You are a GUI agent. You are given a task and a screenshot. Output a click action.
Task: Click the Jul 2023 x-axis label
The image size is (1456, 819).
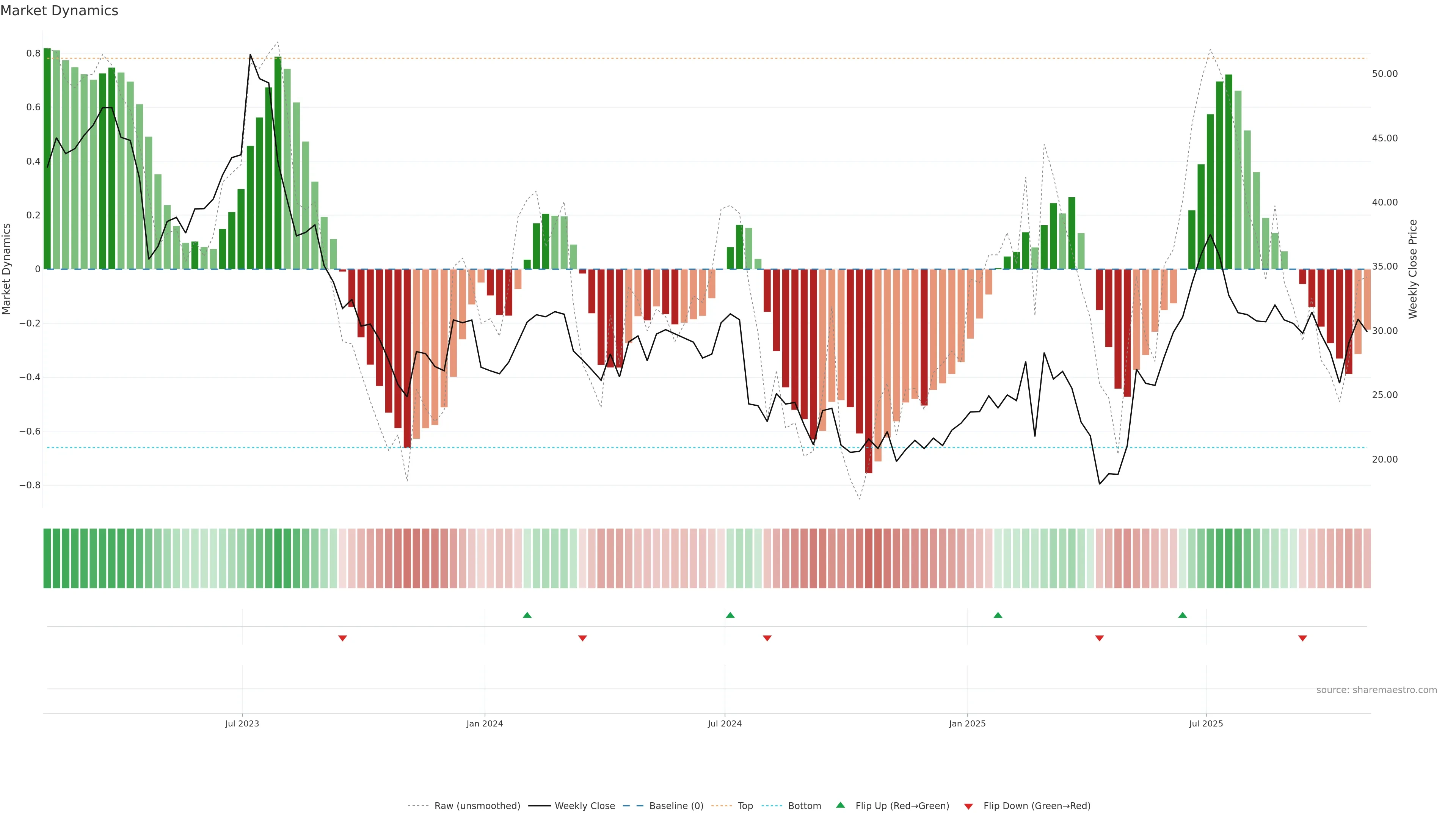242,723
